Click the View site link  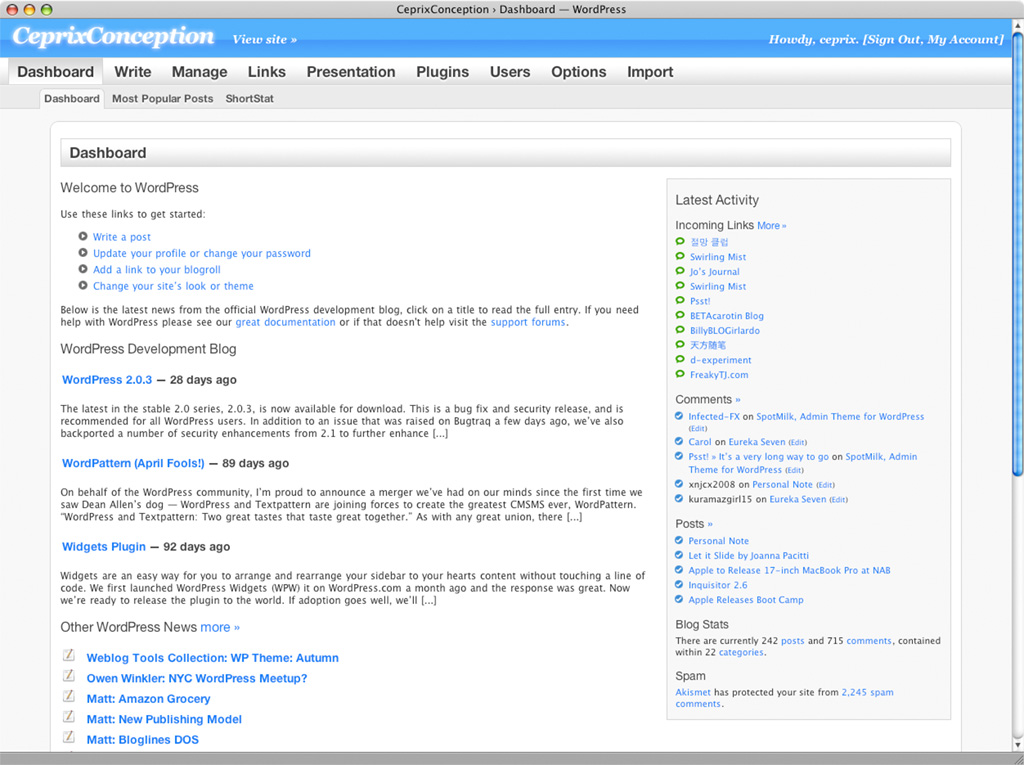tap(264, 39)
